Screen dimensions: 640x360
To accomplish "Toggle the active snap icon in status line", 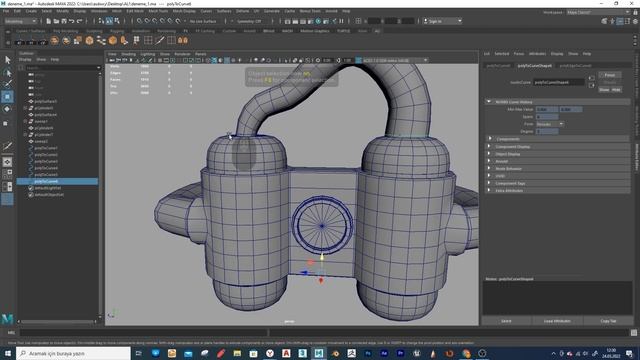I will click(109, 21).
